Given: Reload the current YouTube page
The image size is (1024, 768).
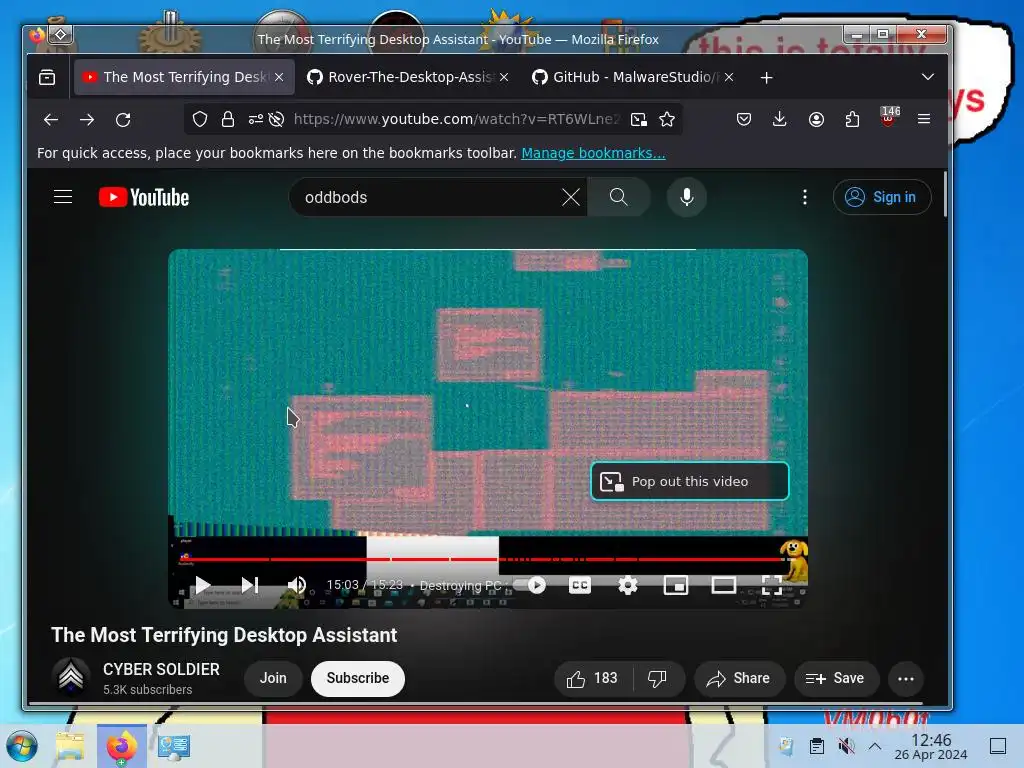Looking at the screenshot, I should pyautogui.click(x=123, y=120).
